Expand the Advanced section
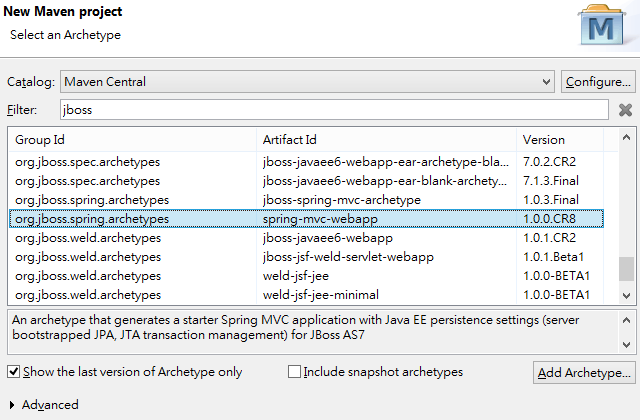Screen dimensions: 640x420 [13, 405]
